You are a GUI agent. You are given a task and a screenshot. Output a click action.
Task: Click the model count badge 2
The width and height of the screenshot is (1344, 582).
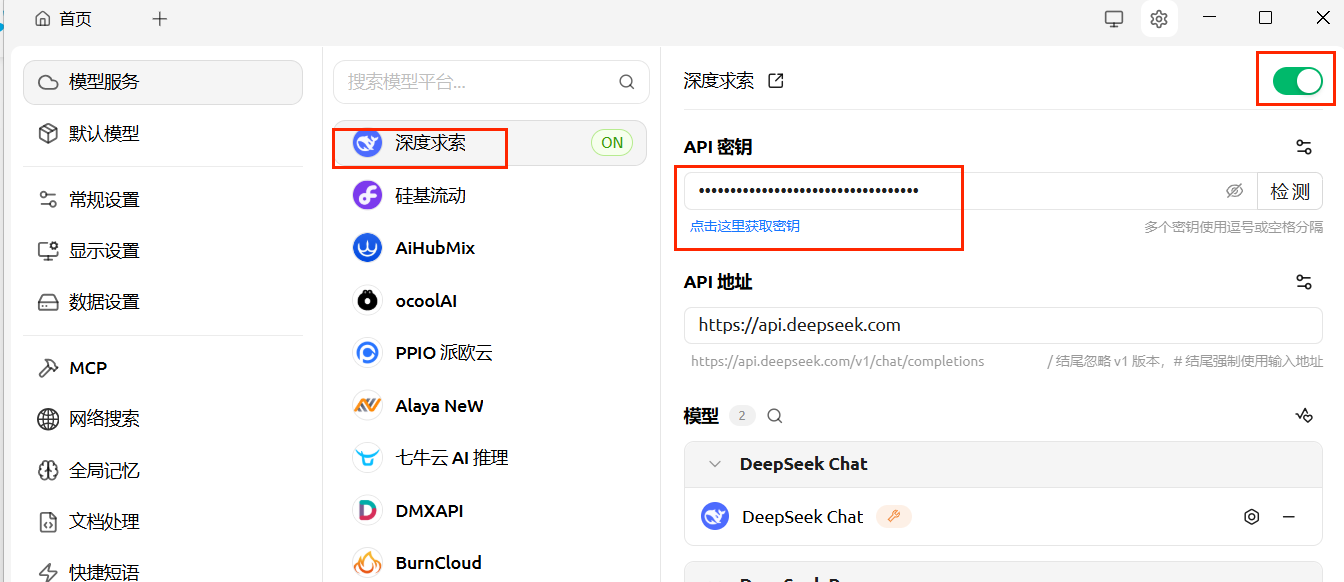pos(742,416)
